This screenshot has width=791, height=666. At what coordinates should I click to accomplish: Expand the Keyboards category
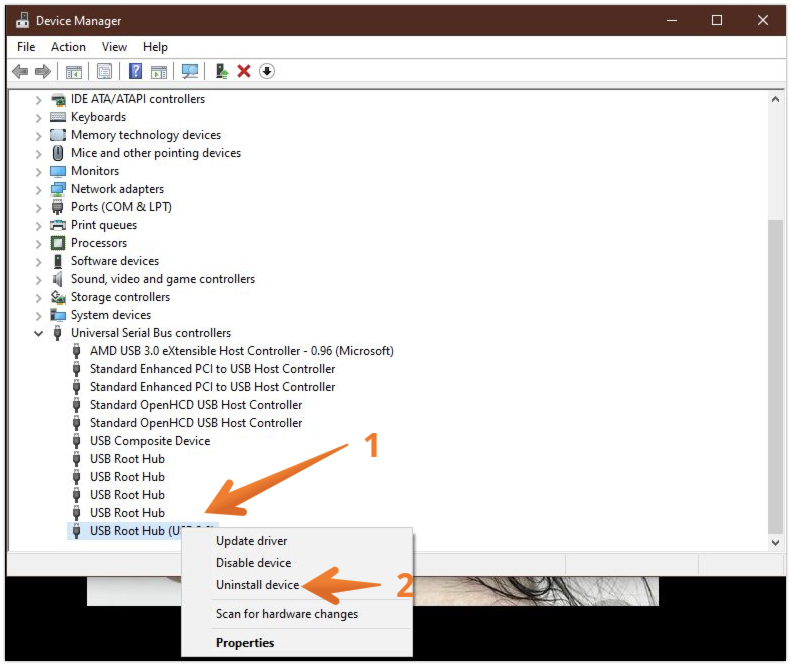coord(39,117)
